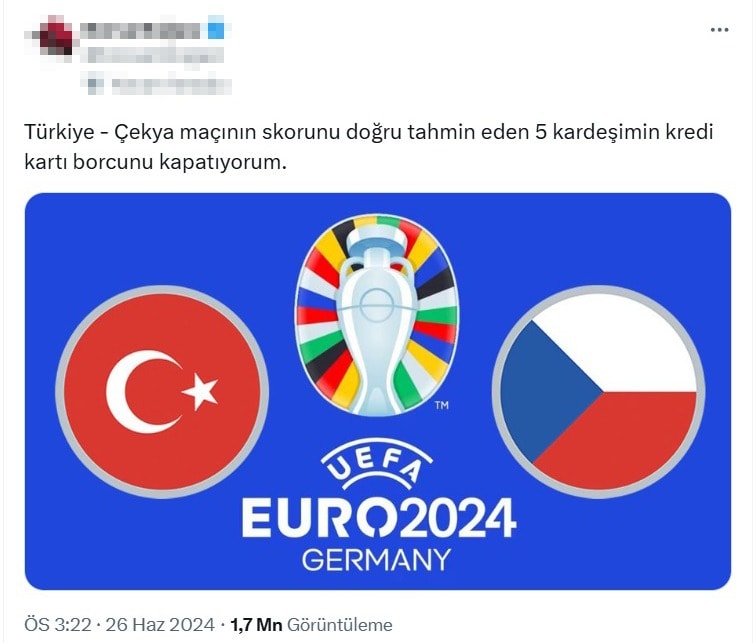Click the ÖS 3:22 timestamp
The height and width of the screenshot is (643, 756).
(x=57, y=625)
